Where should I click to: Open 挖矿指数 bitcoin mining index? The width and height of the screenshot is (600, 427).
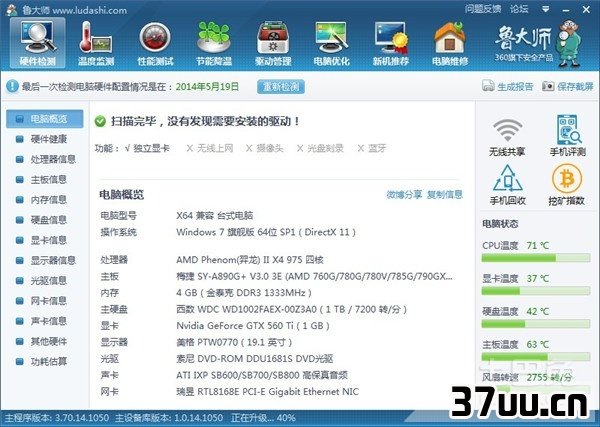(567, 185)
